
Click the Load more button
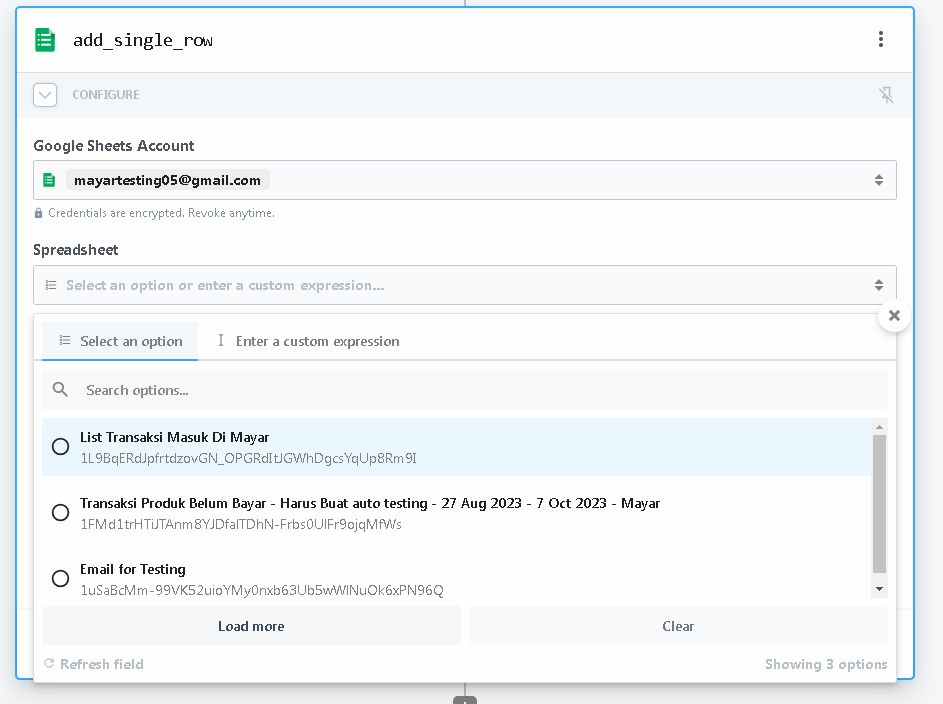pos(251,626)
